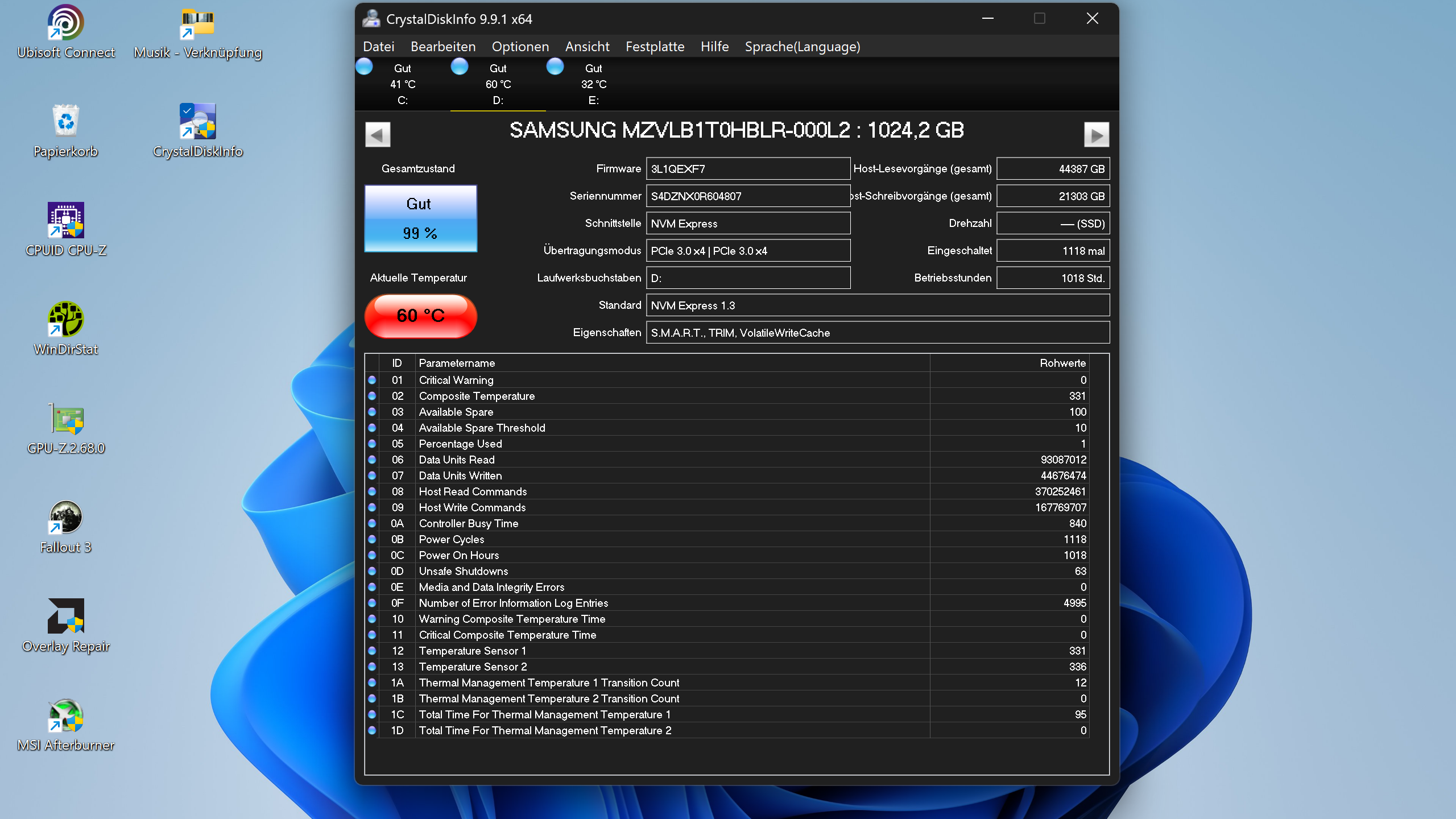
Task: Switch to drive E: tab at 32 °C
Action: (594, 84)
